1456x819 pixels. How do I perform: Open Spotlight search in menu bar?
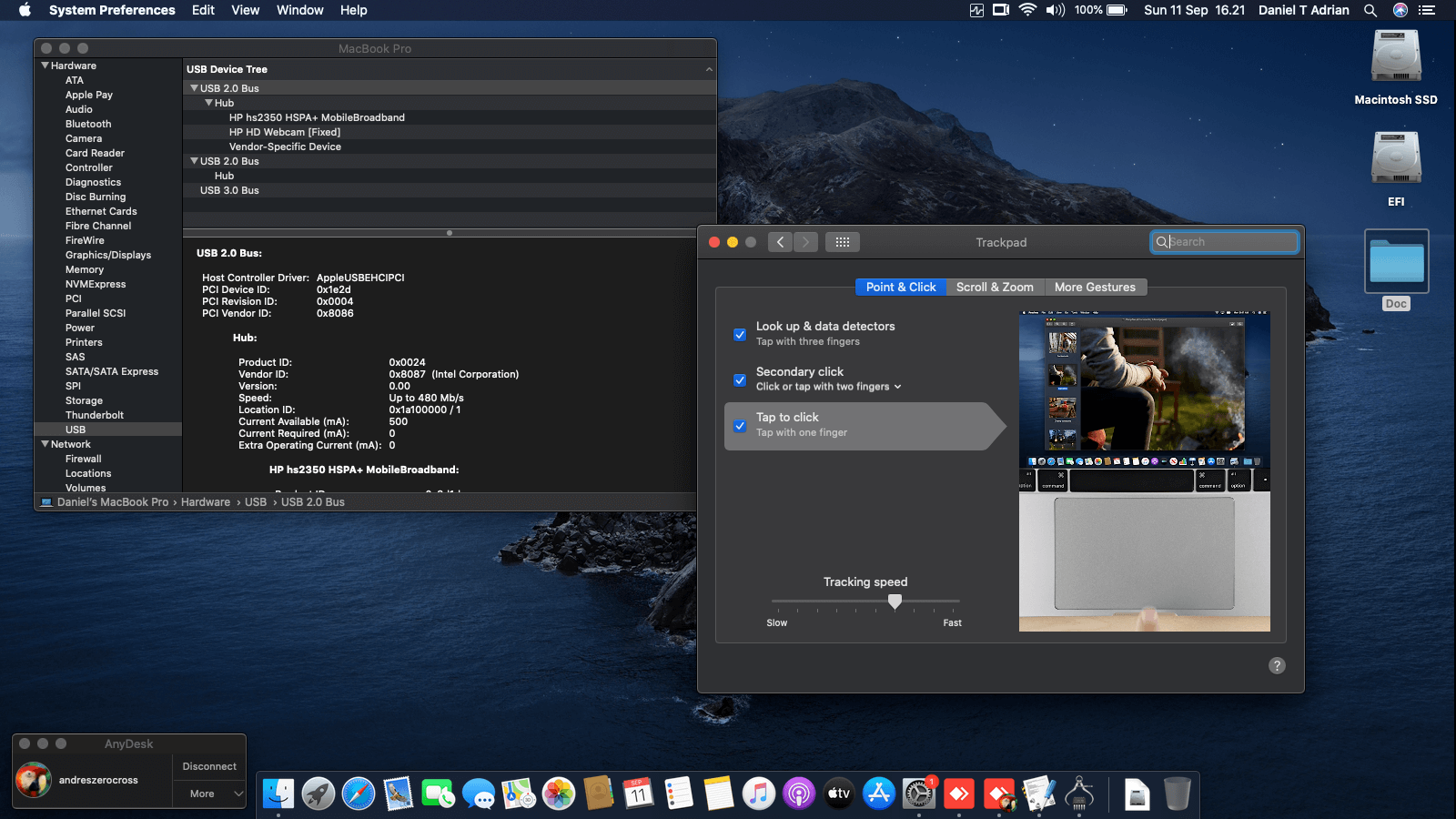1370,10
